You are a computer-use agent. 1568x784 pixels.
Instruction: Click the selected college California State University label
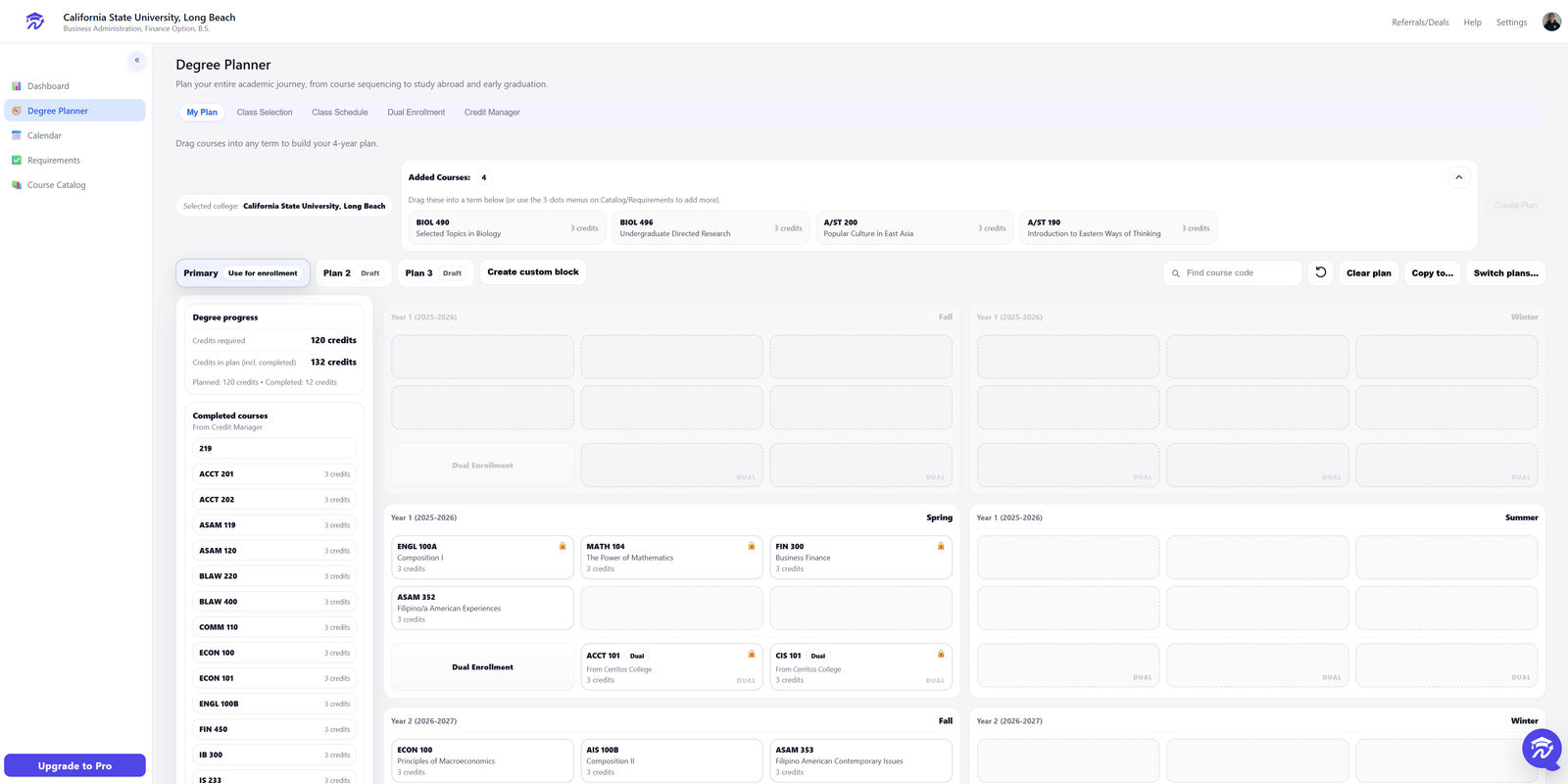coord(284,206)
